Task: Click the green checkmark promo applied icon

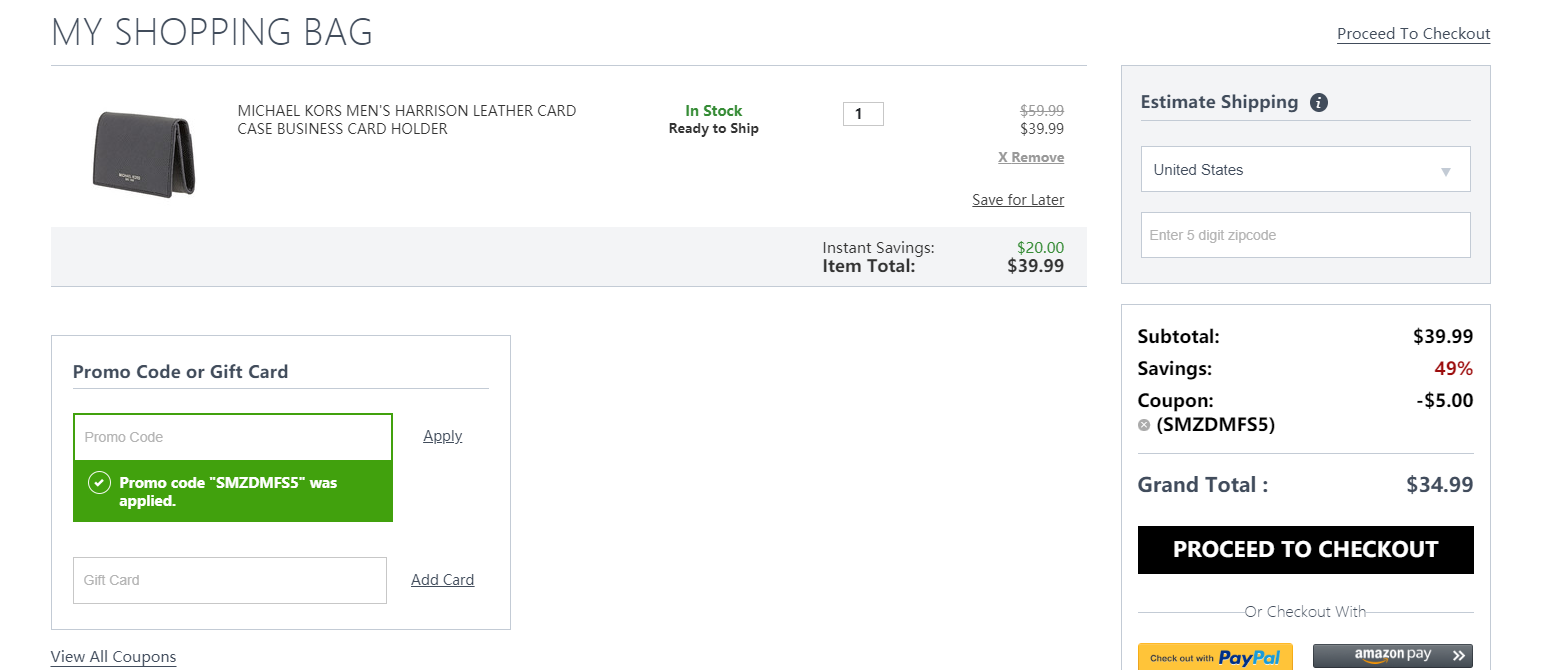Action: coord(99,483)
